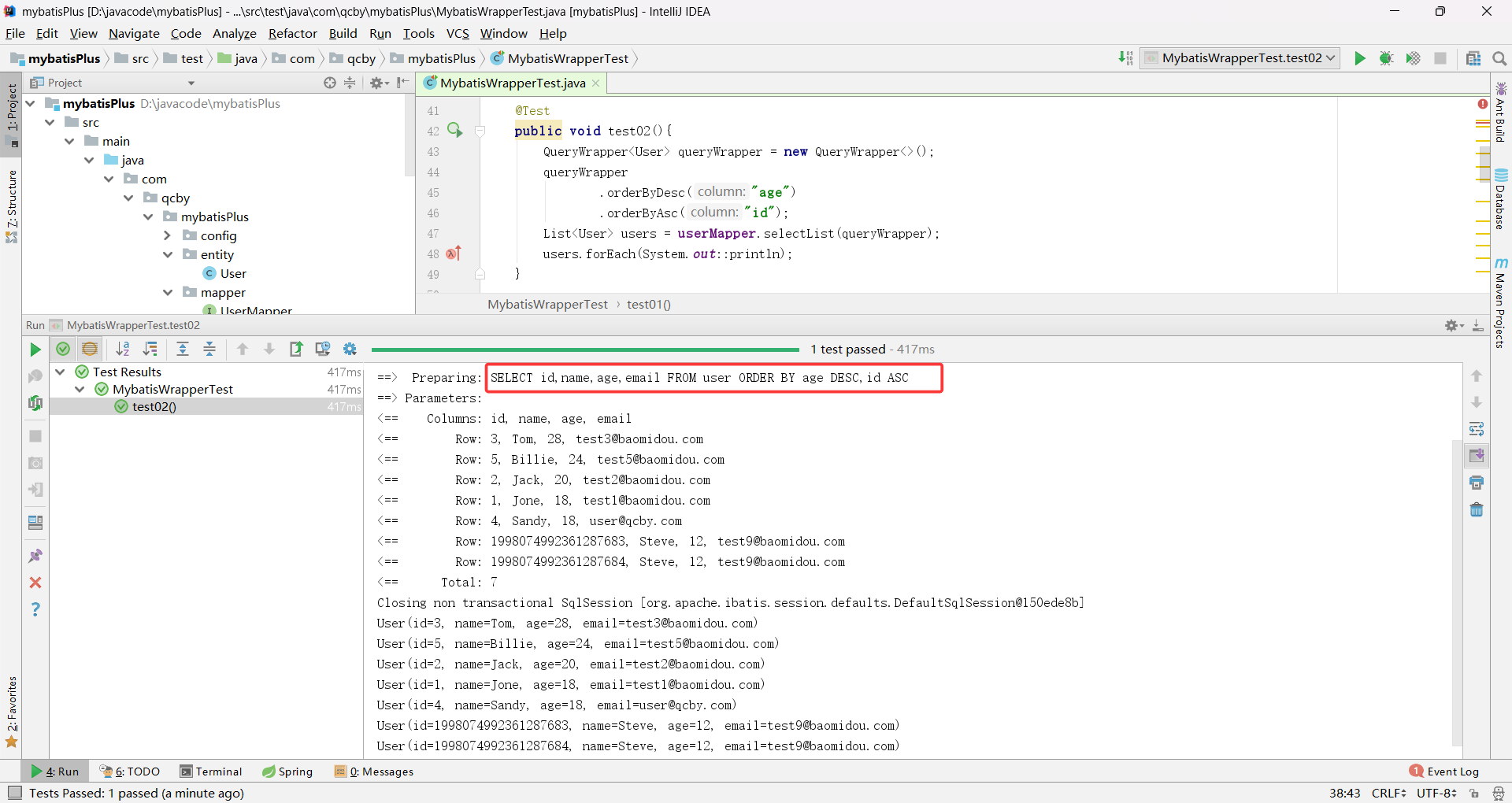Fold test02 method at line 42
The height and width of the screenshot is (803, 1512).
(480, 131)
